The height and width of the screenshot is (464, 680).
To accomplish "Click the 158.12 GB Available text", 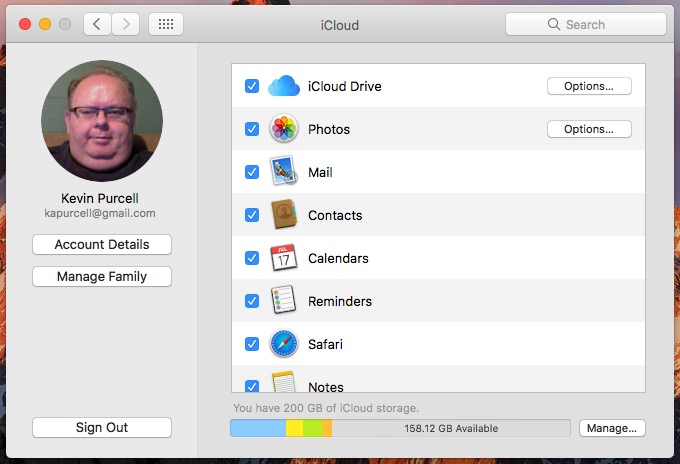I will pyautogui.click(x=451, y=428).
